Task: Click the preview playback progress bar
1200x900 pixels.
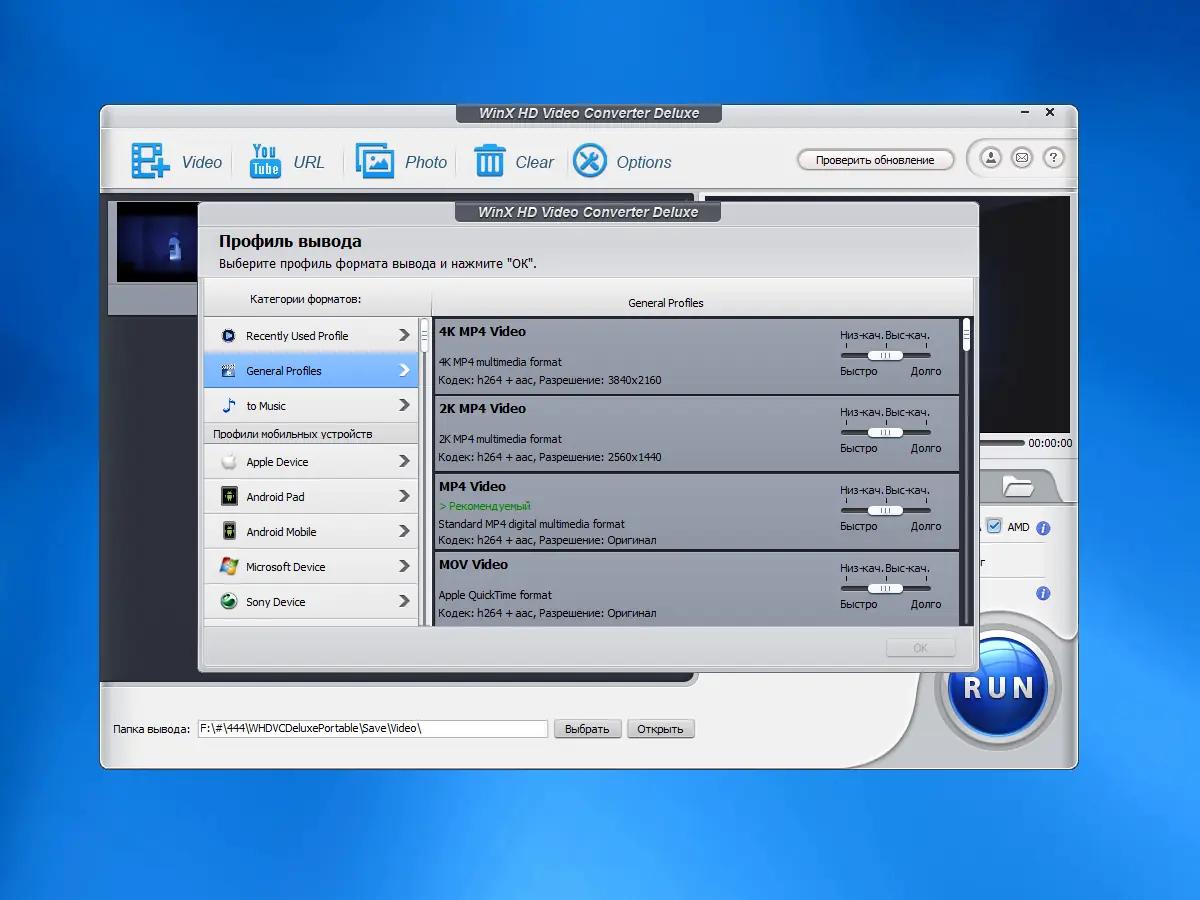Action: 1003,443
